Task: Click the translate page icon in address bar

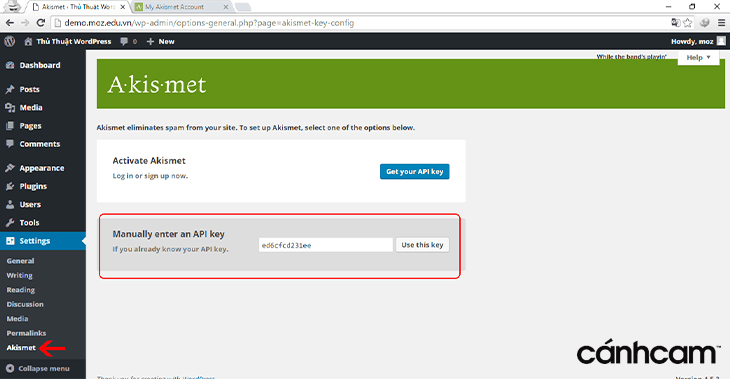Action: pos(676,23)
